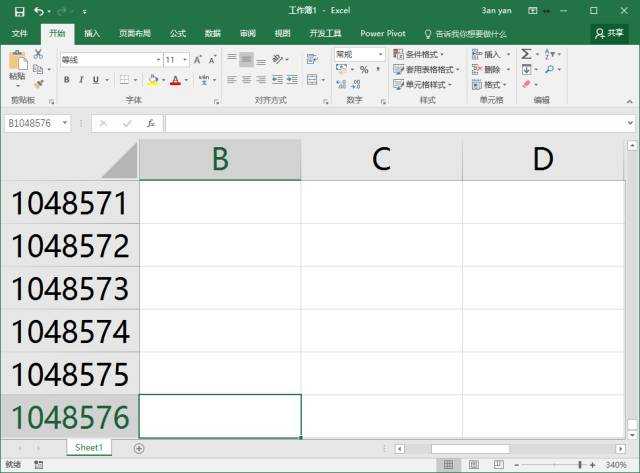Toggle Bold formatting
Viewport: 640px width, 473px height.
pyautogui.click(x=67, y=80)
